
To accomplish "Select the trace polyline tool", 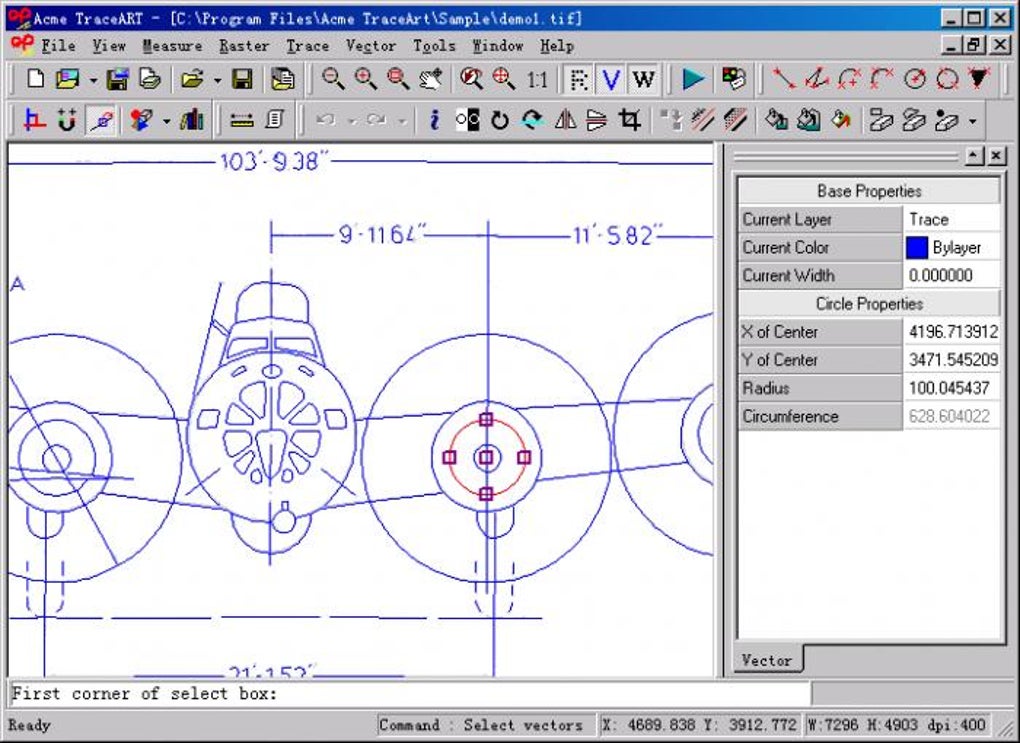I will pyautogui.click(x=816, y=79).
